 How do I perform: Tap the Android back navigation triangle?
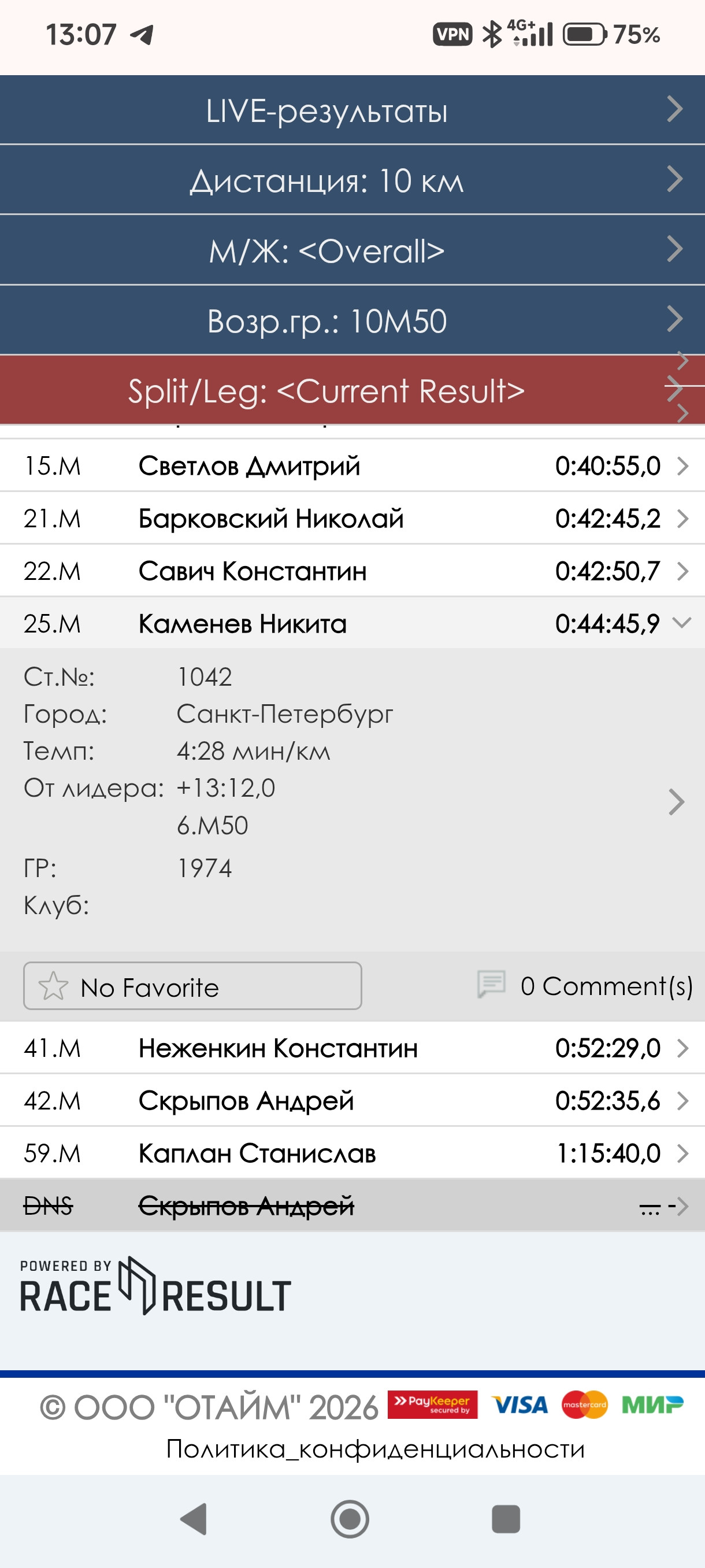tap(194, 1519)
